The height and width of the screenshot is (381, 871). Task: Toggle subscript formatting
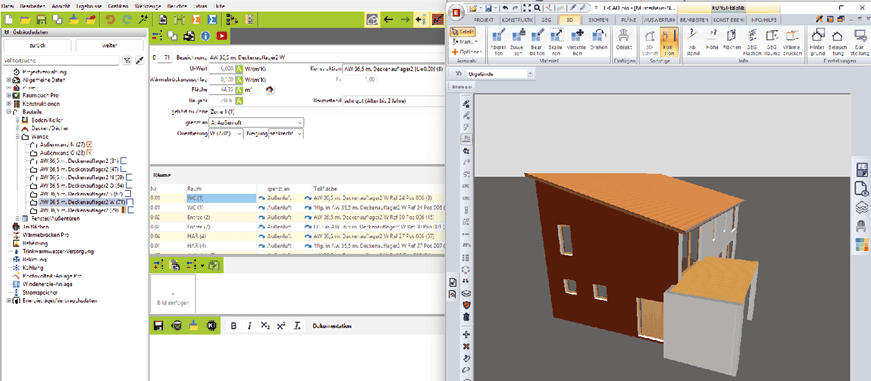point(266,325)
